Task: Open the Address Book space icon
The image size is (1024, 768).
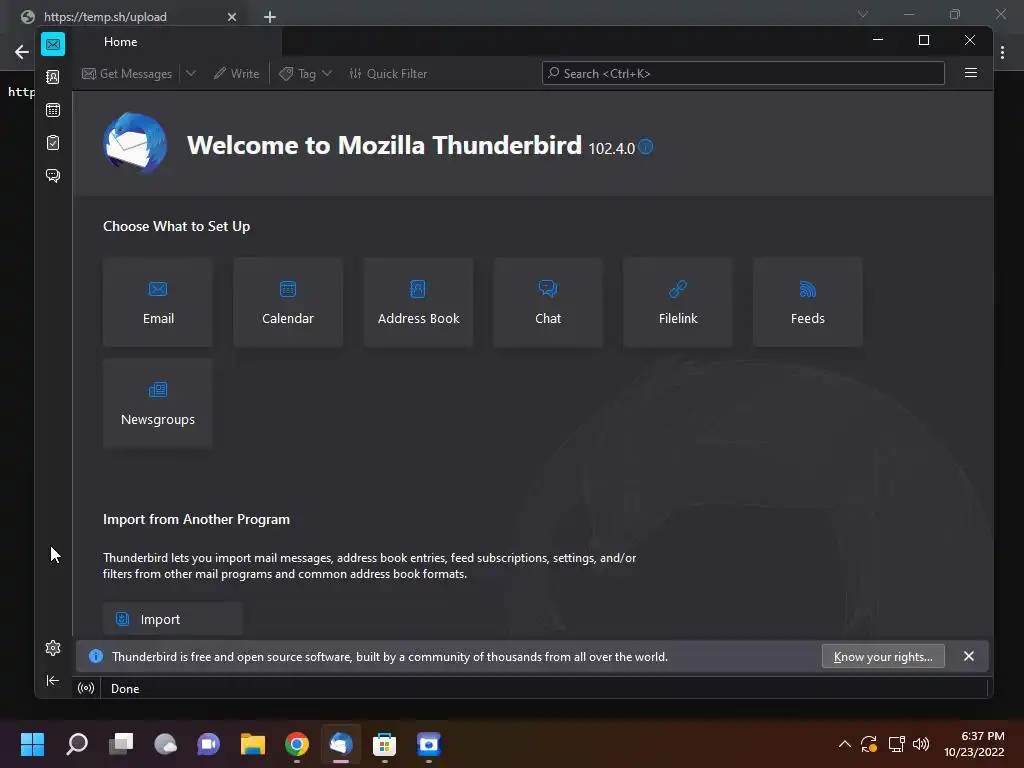Action: click(x=53, y=77)
